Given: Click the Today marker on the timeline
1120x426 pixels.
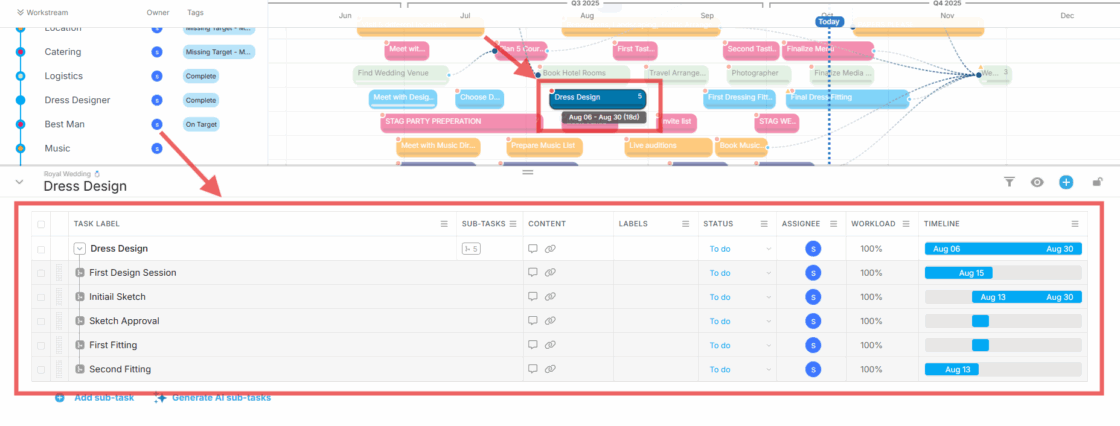Looking at the screenshot, I should click(x=828, y=21).
